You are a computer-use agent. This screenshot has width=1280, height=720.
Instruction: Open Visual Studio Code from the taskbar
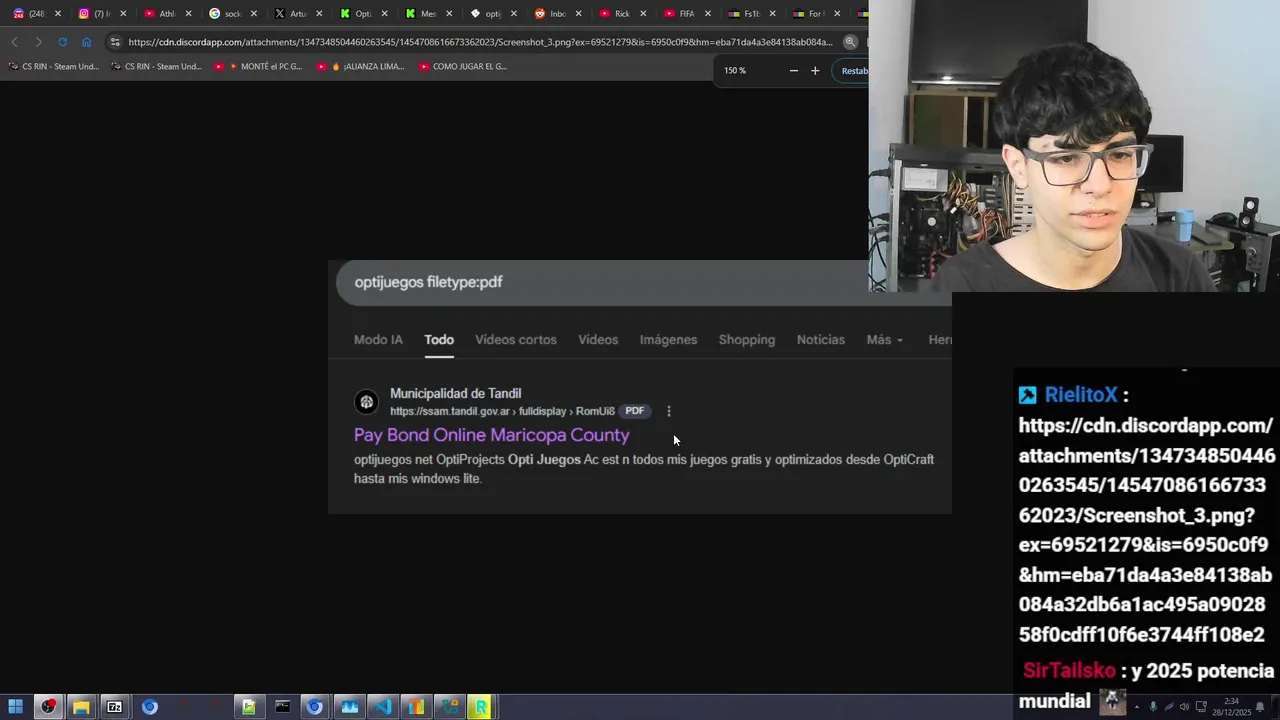tap(383, 707)
